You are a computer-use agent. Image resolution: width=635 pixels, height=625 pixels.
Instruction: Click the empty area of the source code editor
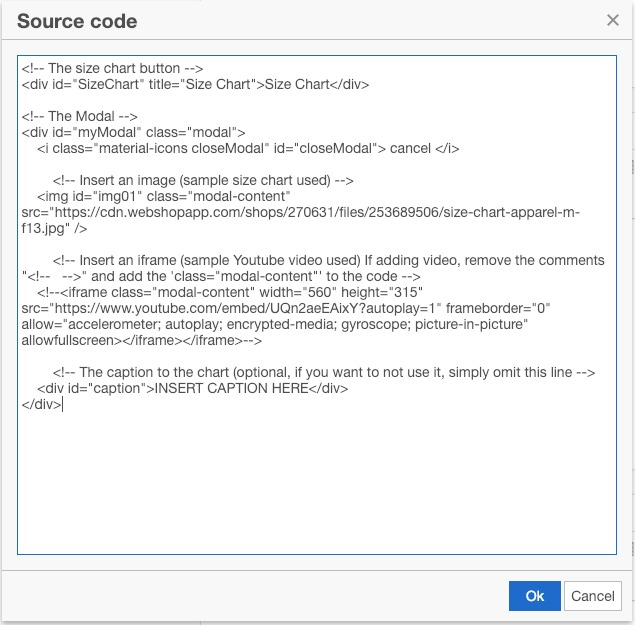click(317, 482)
